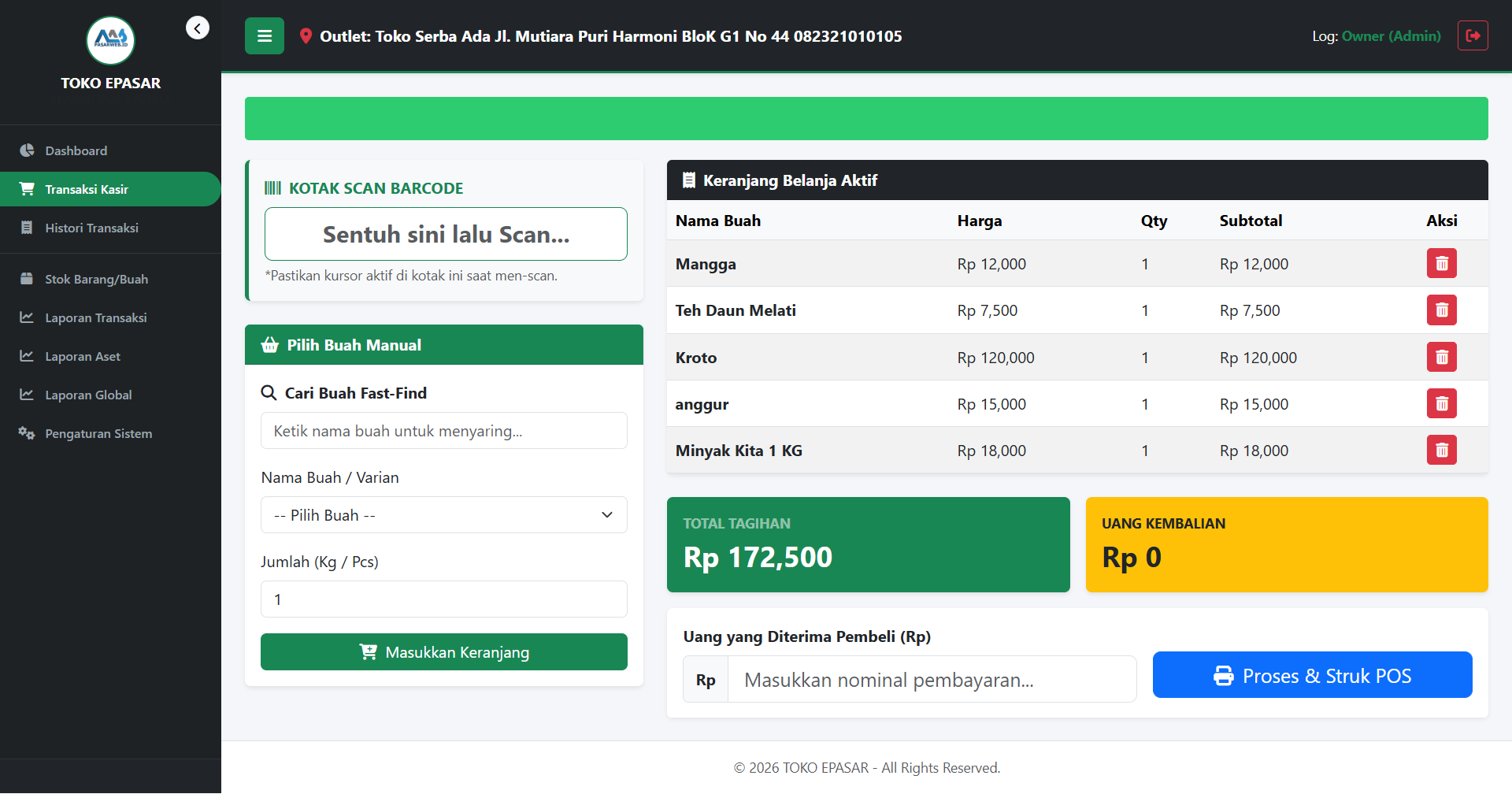Click the Rp 7,500 price of Teh Daun Melati
This screenshot has height=794, width=1512.
click(988, 310)
